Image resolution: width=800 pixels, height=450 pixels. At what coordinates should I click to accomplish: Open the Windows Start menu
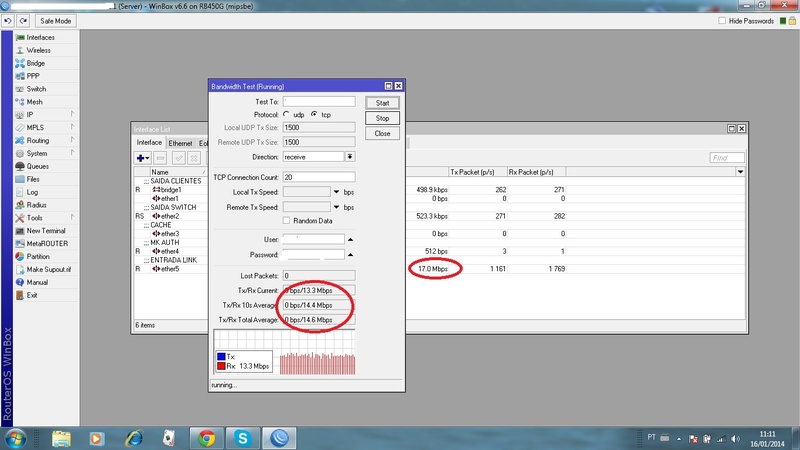15,438
